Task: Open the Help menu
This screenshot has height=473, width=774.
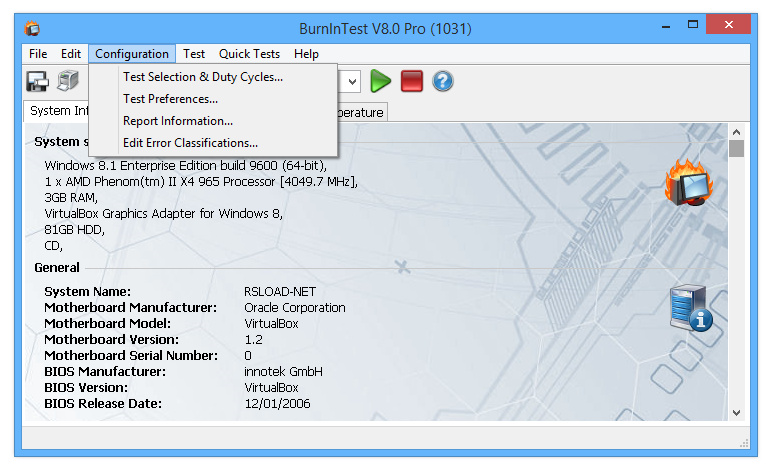Action: click(306, 54)
